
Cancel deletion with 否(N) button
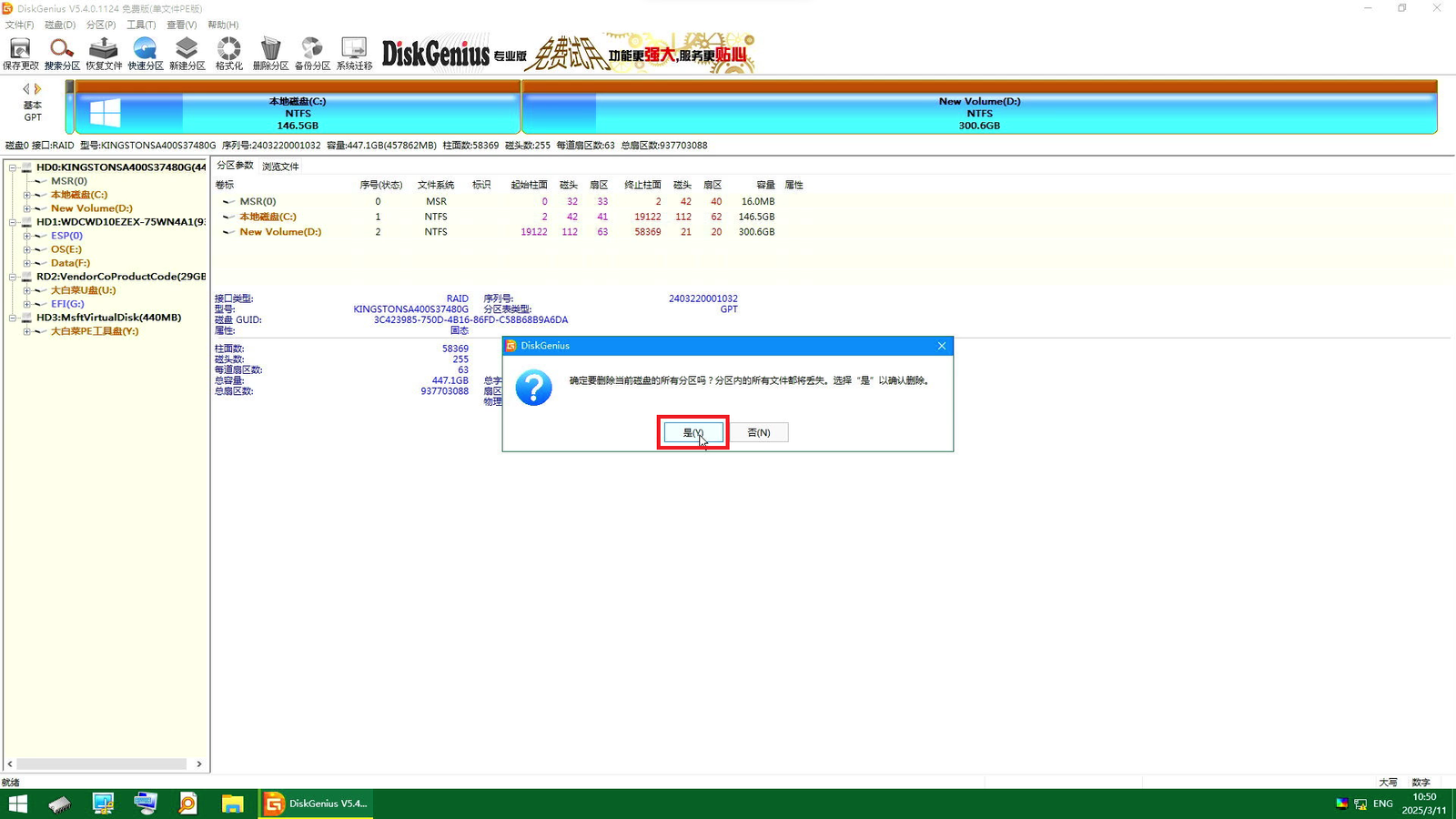pos(758,432)
